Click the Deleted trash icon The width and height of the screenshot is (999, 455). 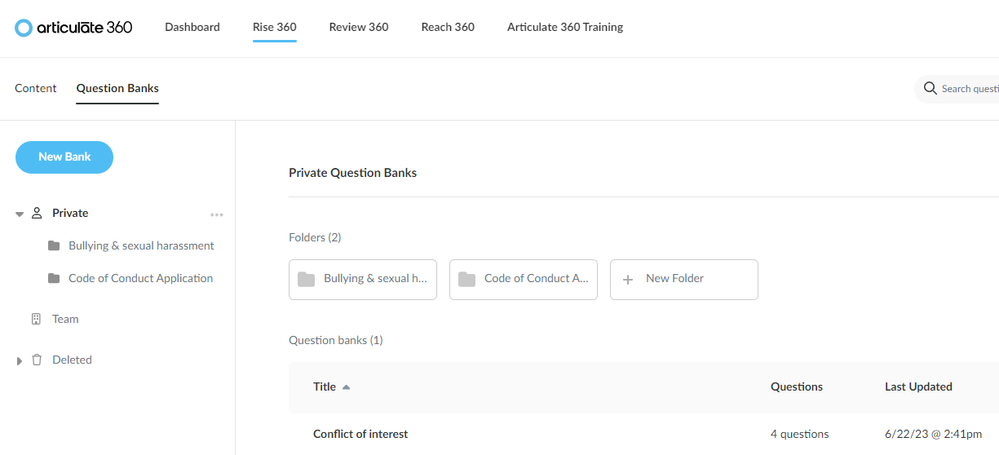[x=37, y=360]
